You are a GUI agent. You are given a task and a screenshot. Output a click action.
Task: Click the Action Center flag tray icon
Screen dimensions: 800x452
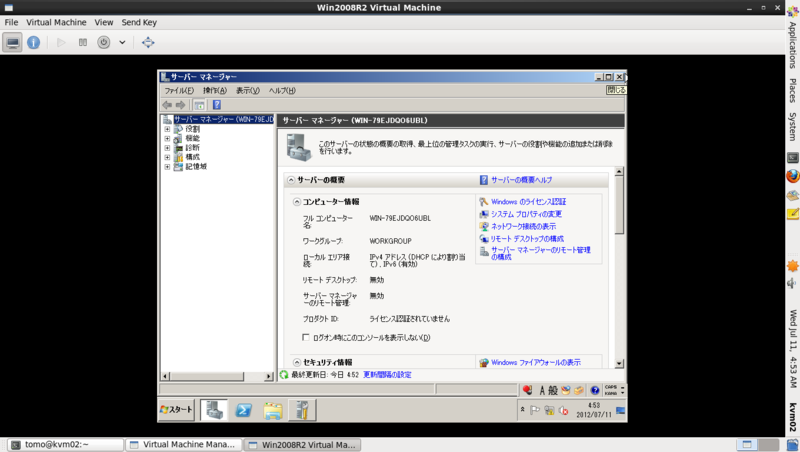pos(535,410)
